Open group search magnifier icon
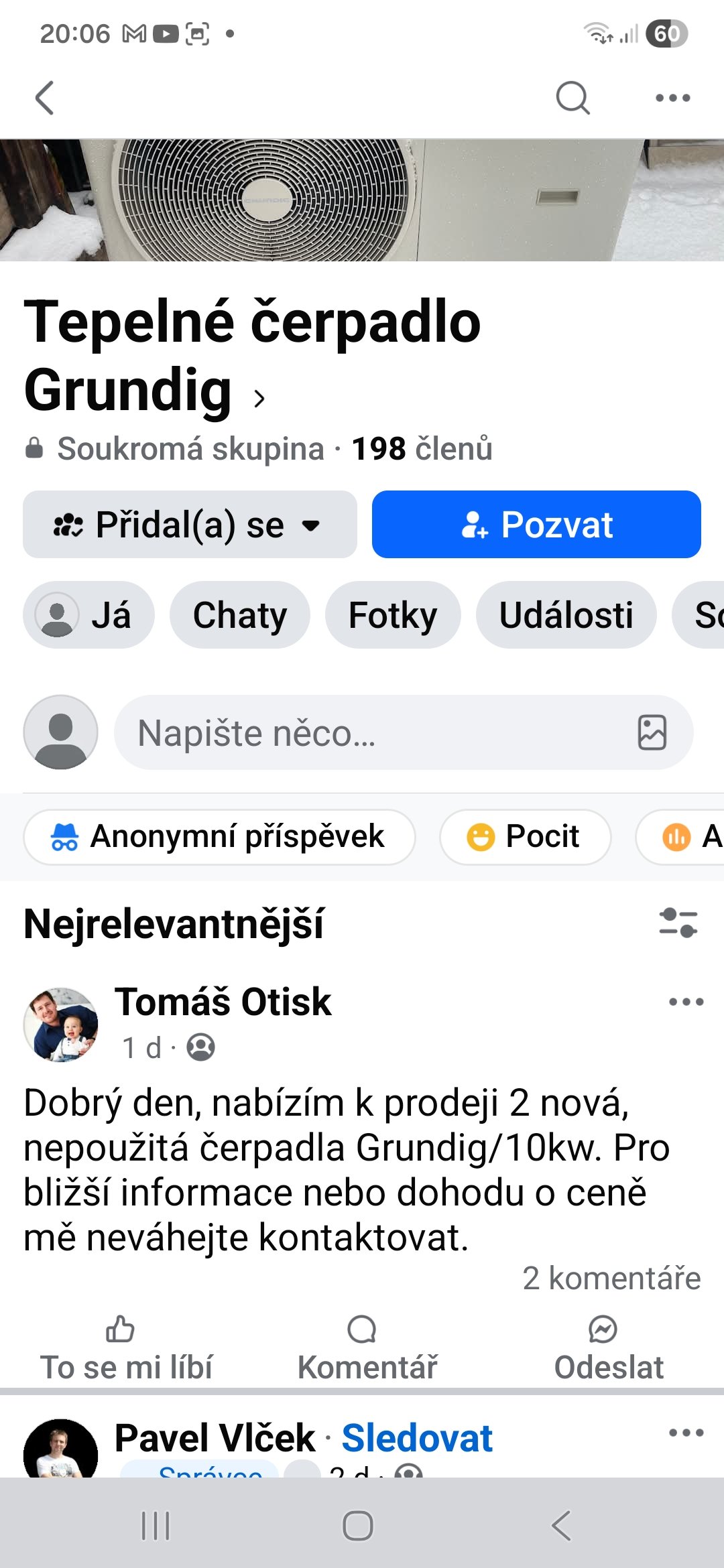This screenshot has width=724, height=1568. 572,98
